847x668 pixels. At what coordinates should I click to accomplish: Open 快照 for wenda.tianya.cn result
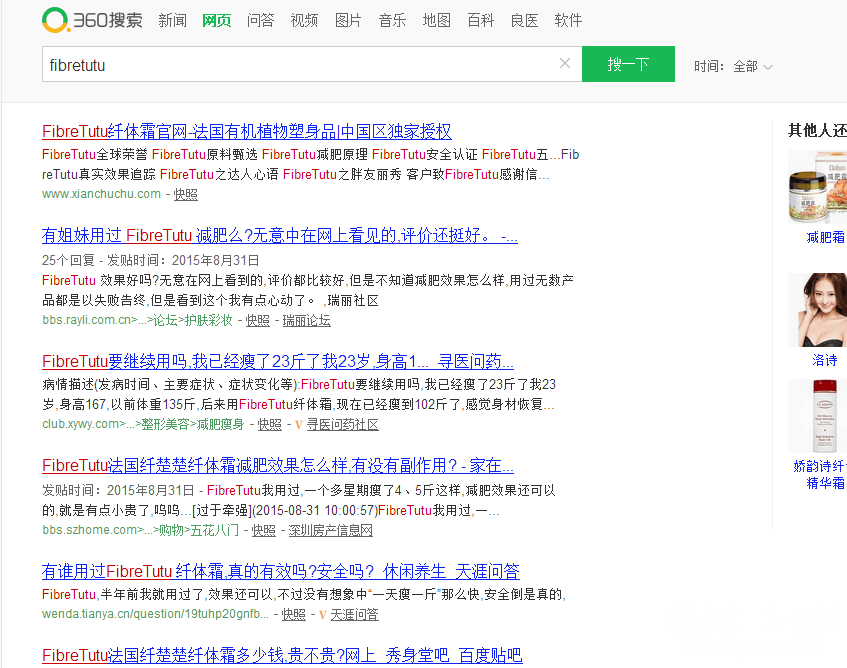pos(294,615)
